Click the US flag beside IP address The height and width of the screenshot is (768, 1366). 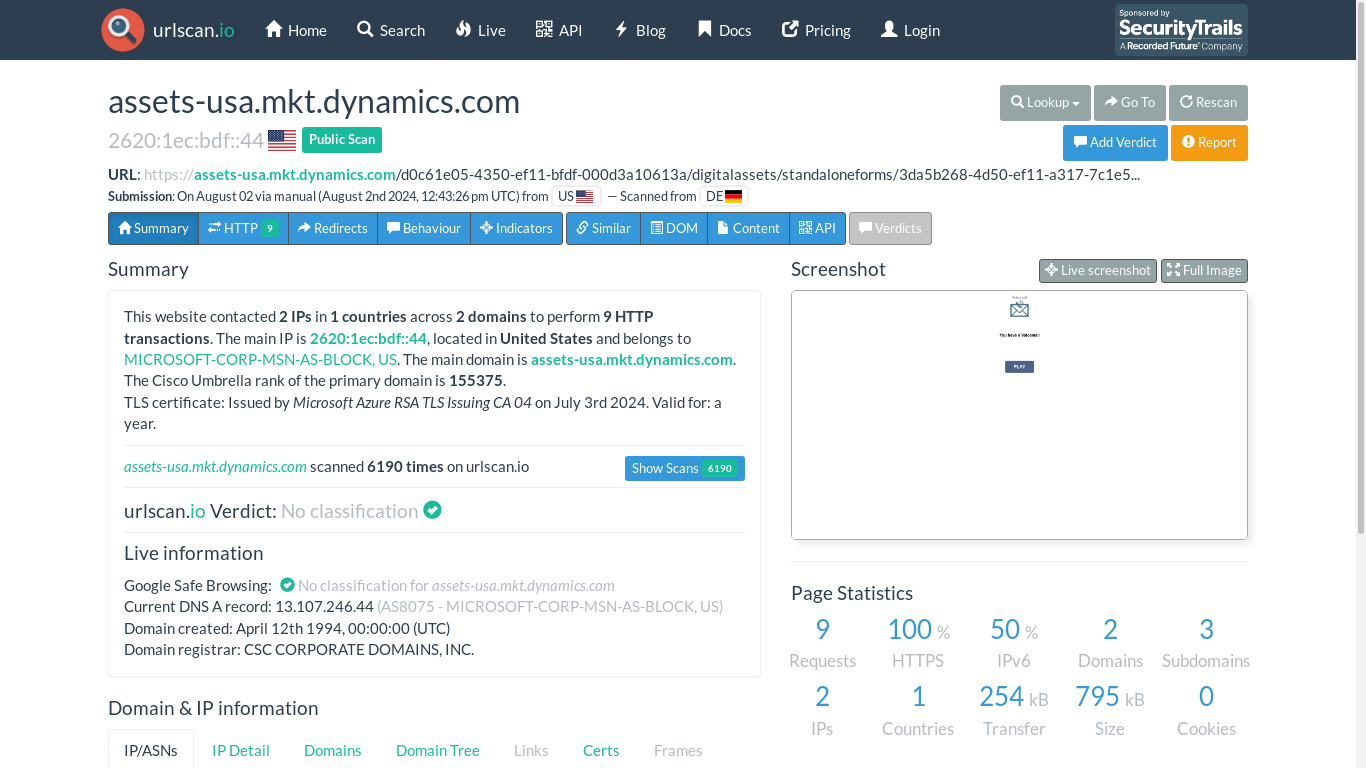coord(282,140)
